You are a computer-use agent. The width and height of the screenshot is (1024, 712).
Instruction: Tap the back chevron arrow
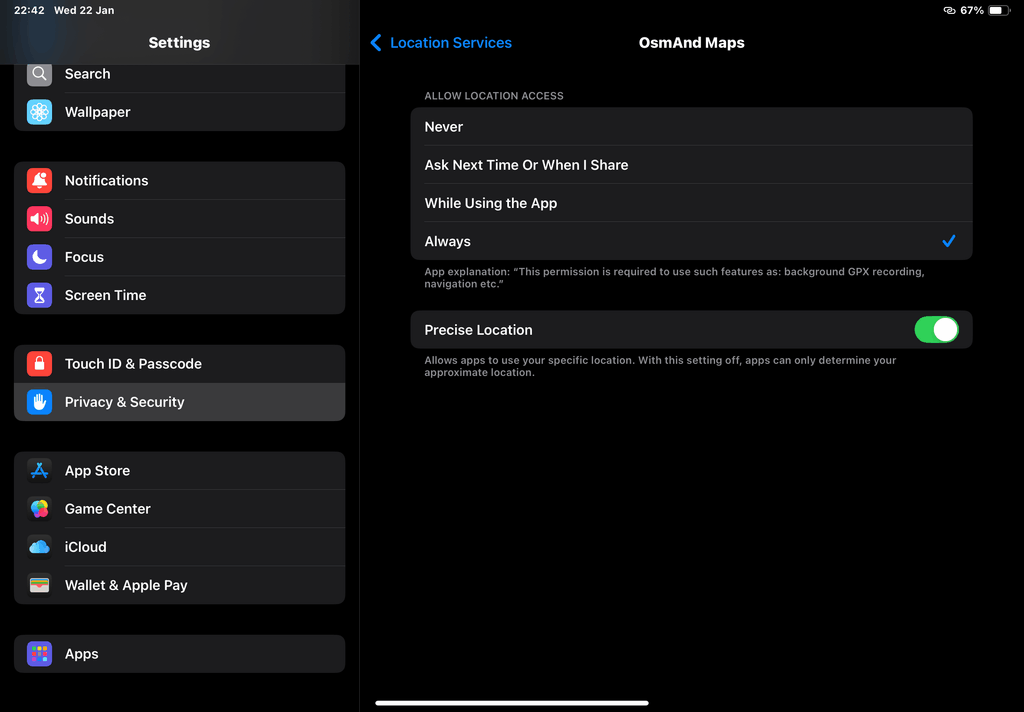[376, 42]
